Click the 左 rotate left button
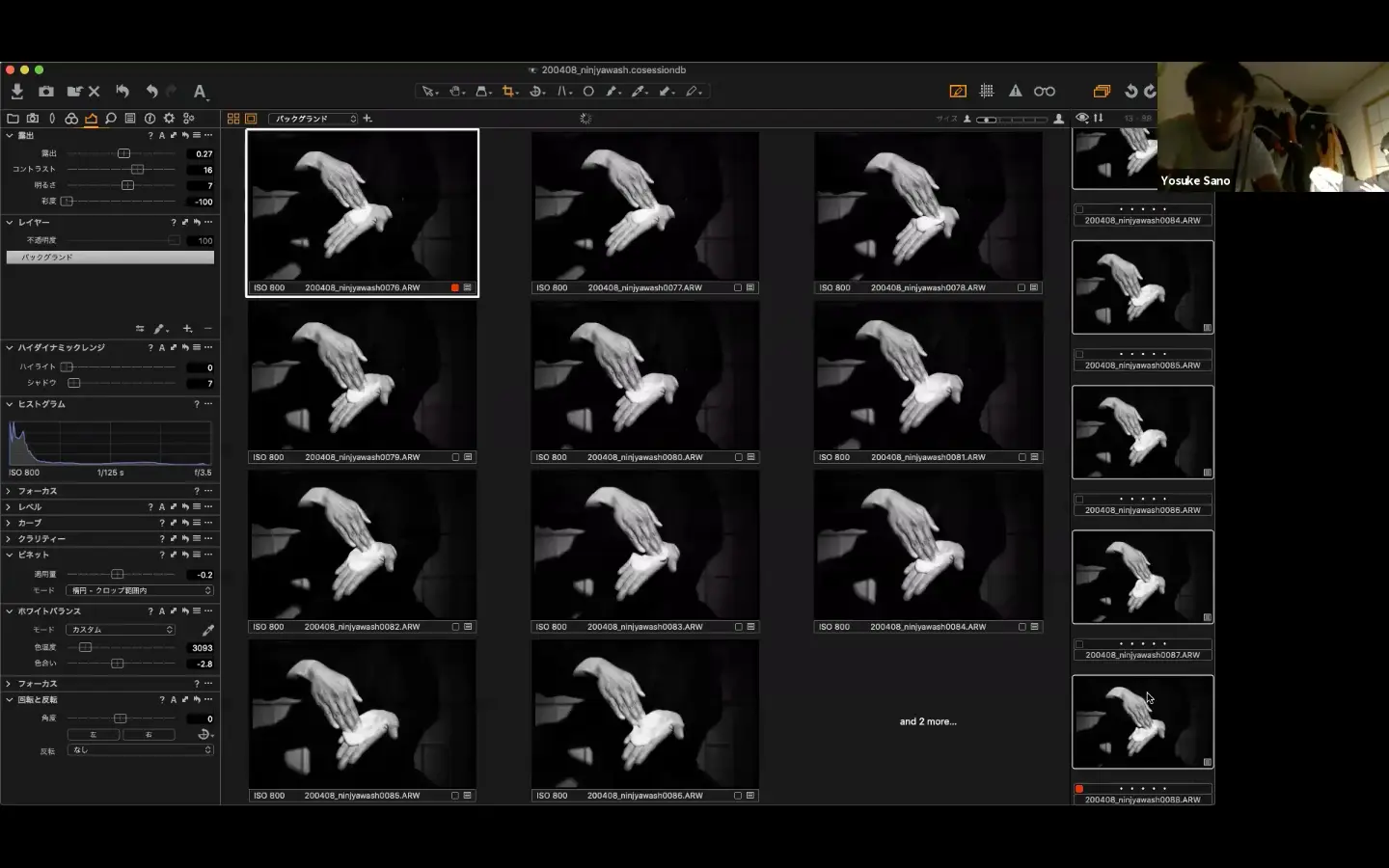The image size is (1389, 868). pyautogui.click(x=94, y=735)
